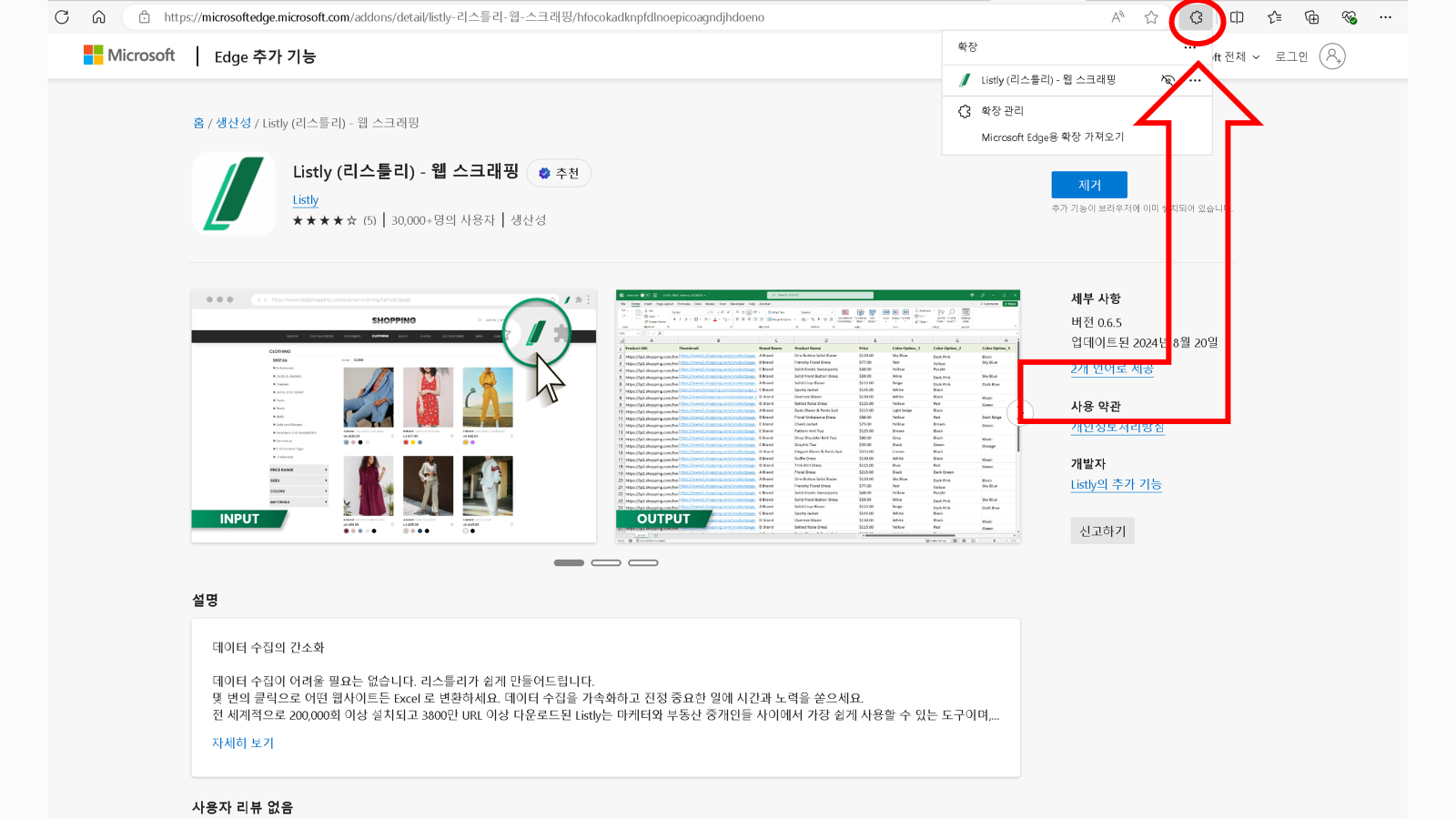This screenshot has height=819, width=1456.
Task: Click the 설명 heading
Action: click(x=205, y=601)
